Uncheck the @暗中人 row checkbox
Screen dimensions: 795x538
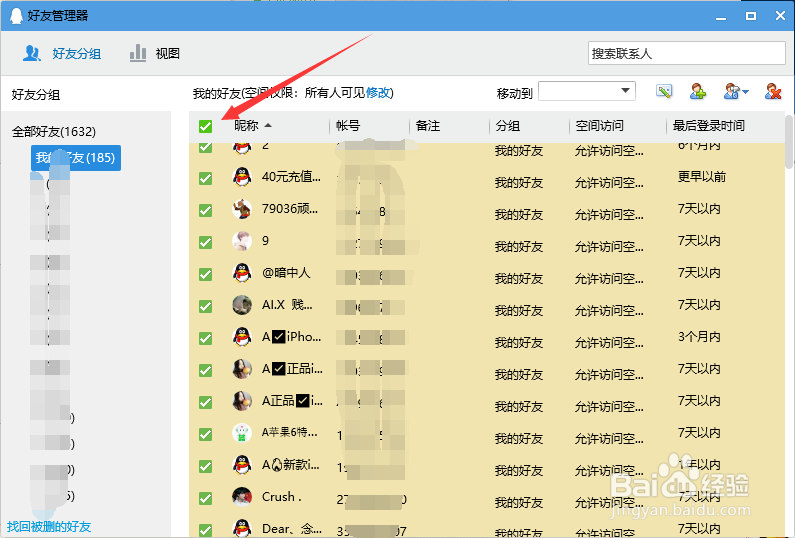pos(205,274)
